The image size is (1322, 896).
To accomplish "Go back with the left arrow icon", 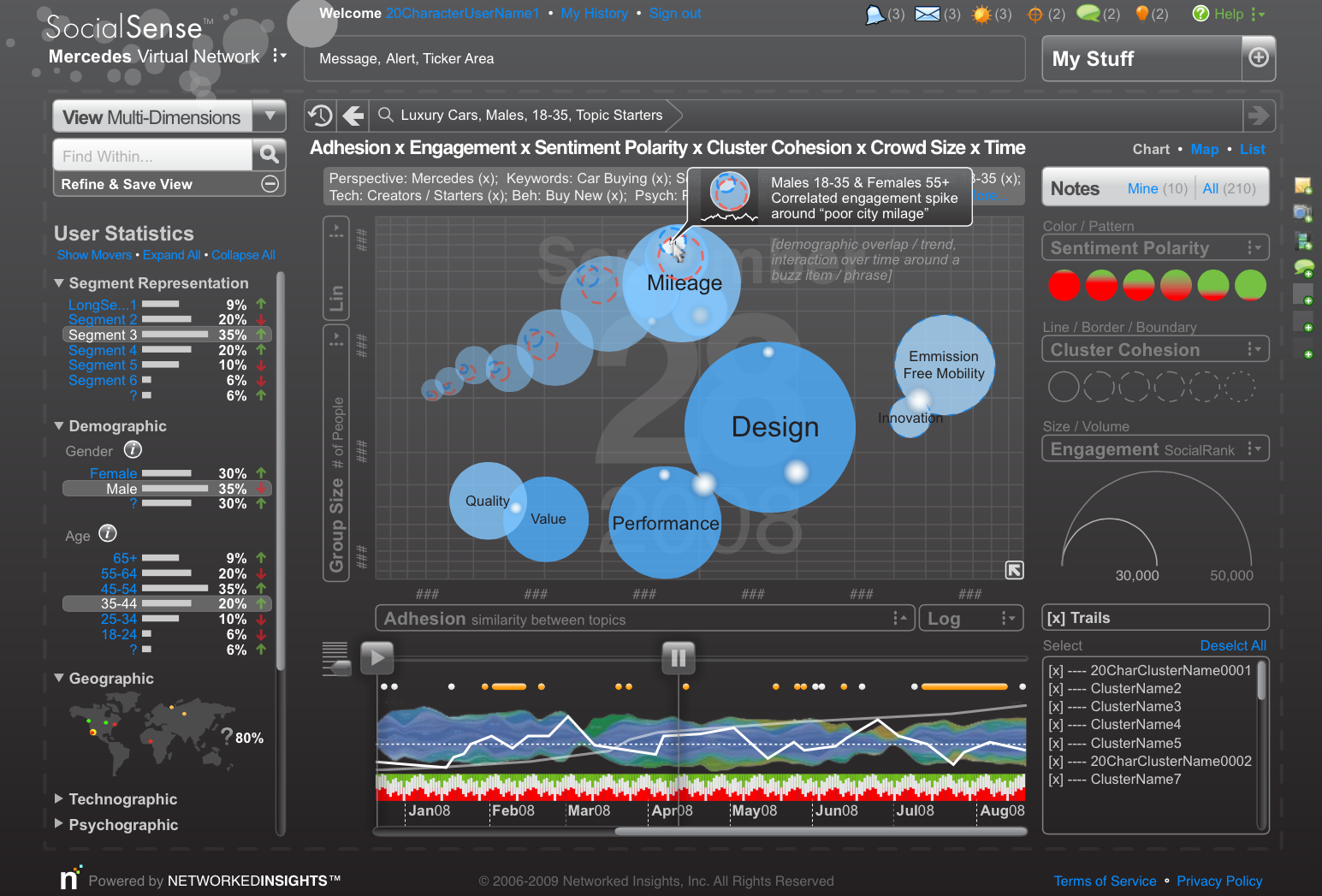I will [x=353, y=116].
